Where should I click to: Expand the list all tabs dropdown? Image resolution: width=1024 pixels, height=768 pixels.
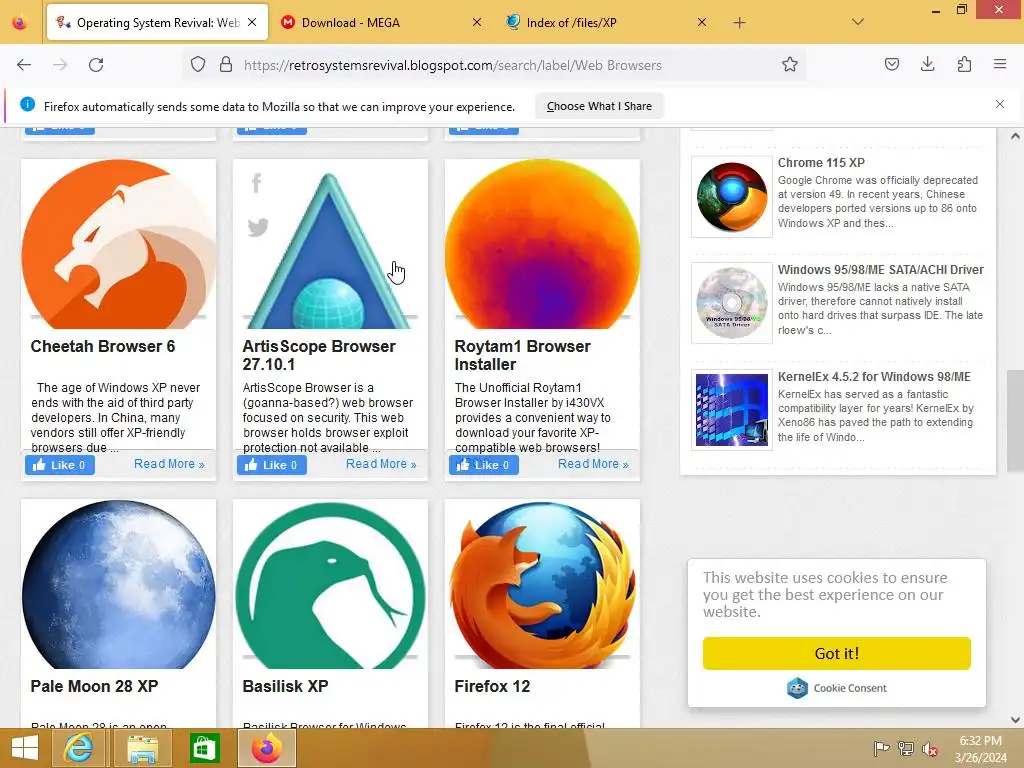tap(858, 22)
